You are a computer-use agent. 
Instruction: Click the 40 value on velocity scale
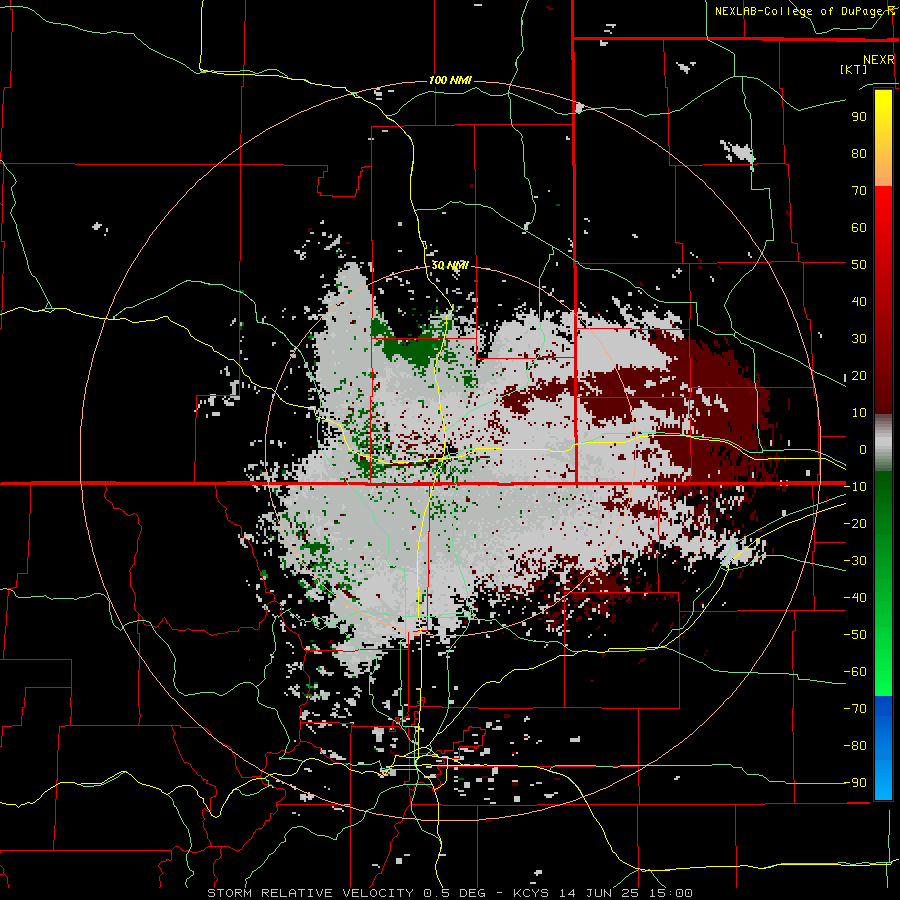(859, 301)
